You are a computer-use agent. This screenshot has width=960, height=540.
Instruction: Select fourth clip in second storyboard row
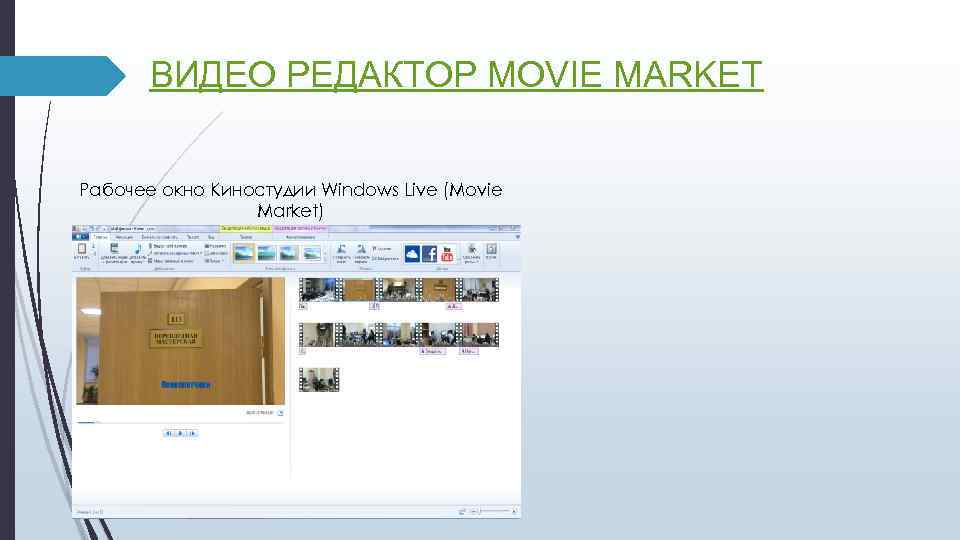pyautogui.click(x=439, y=335)
